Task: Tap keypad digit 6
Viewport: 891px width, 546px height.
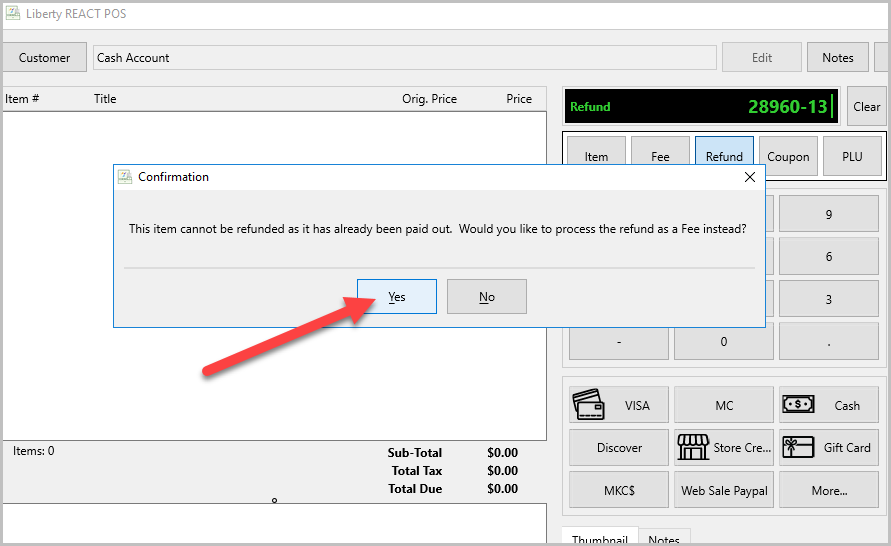Action: click(828, 256)
